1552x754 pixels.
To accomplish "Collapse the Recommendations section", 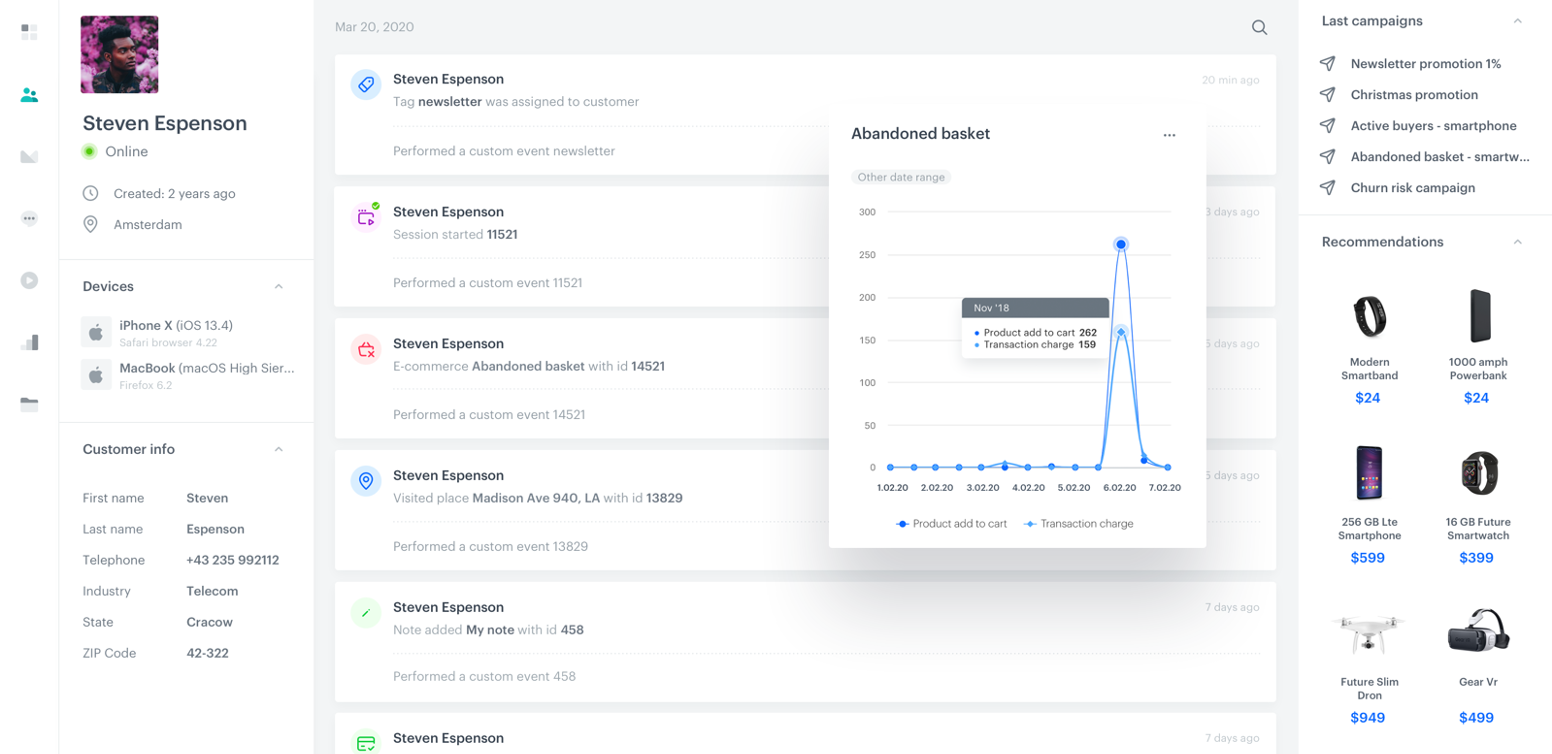I will [1517, 242].
